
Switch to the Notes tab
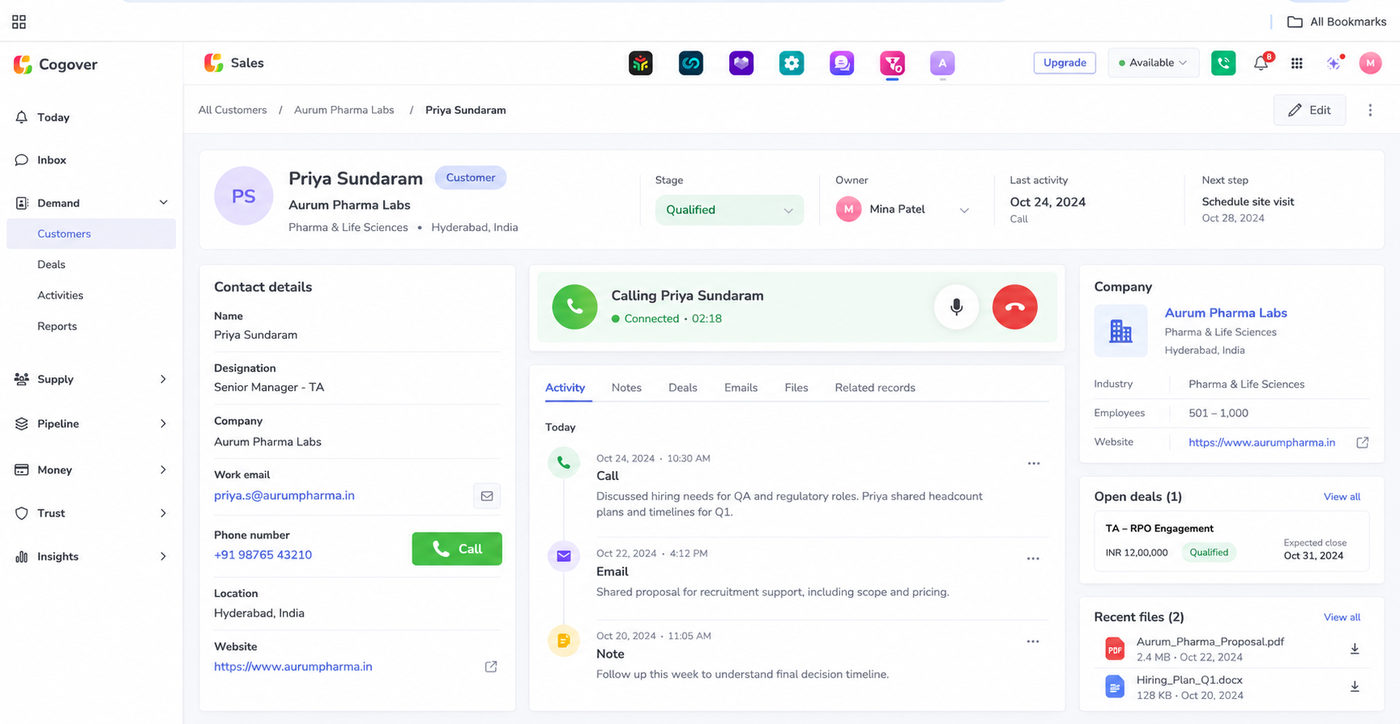(x=626, y=388)
